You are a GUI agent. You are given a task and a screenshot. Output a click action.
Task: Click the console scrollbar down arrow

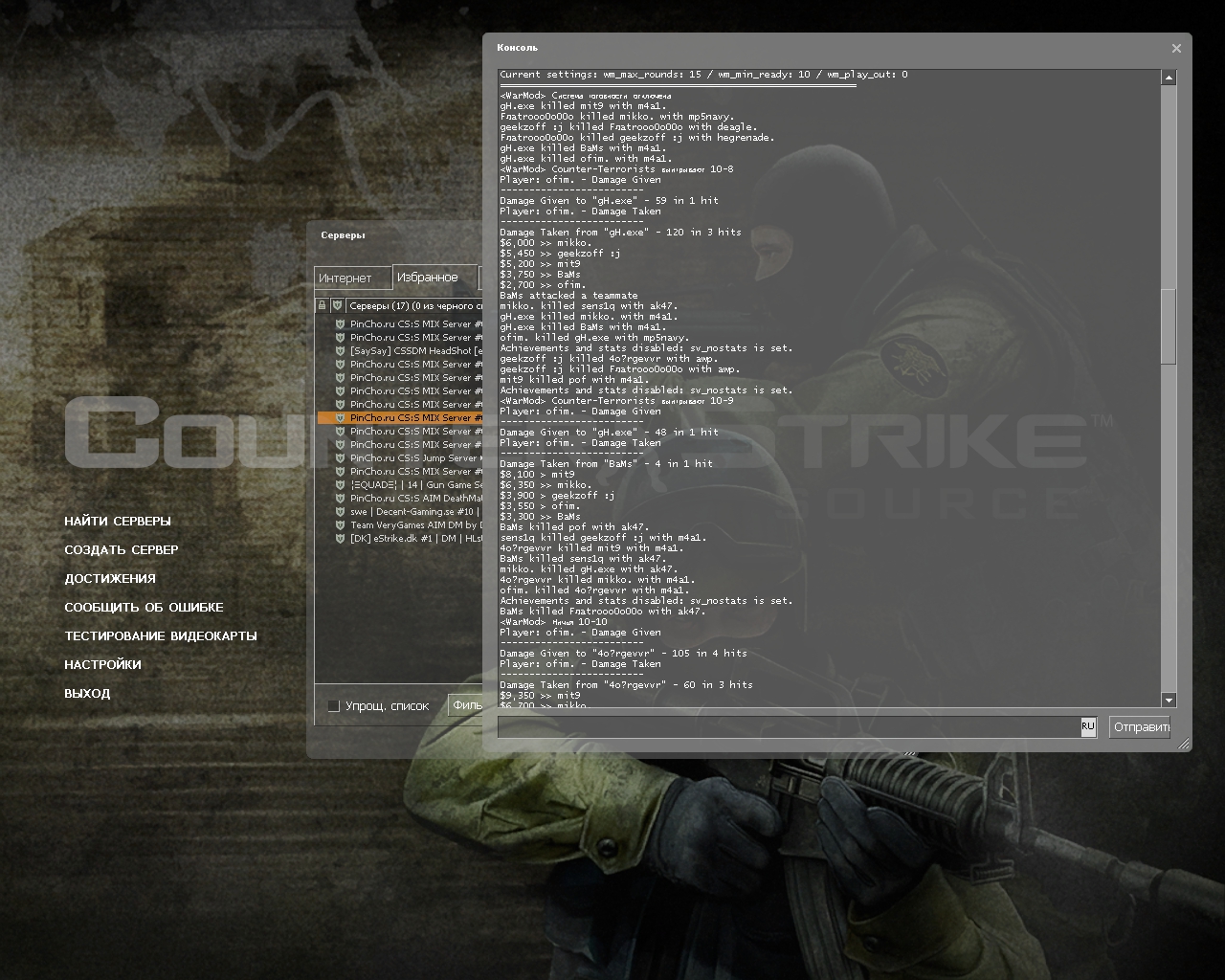pyautogui.click(x=1169, y=701)
